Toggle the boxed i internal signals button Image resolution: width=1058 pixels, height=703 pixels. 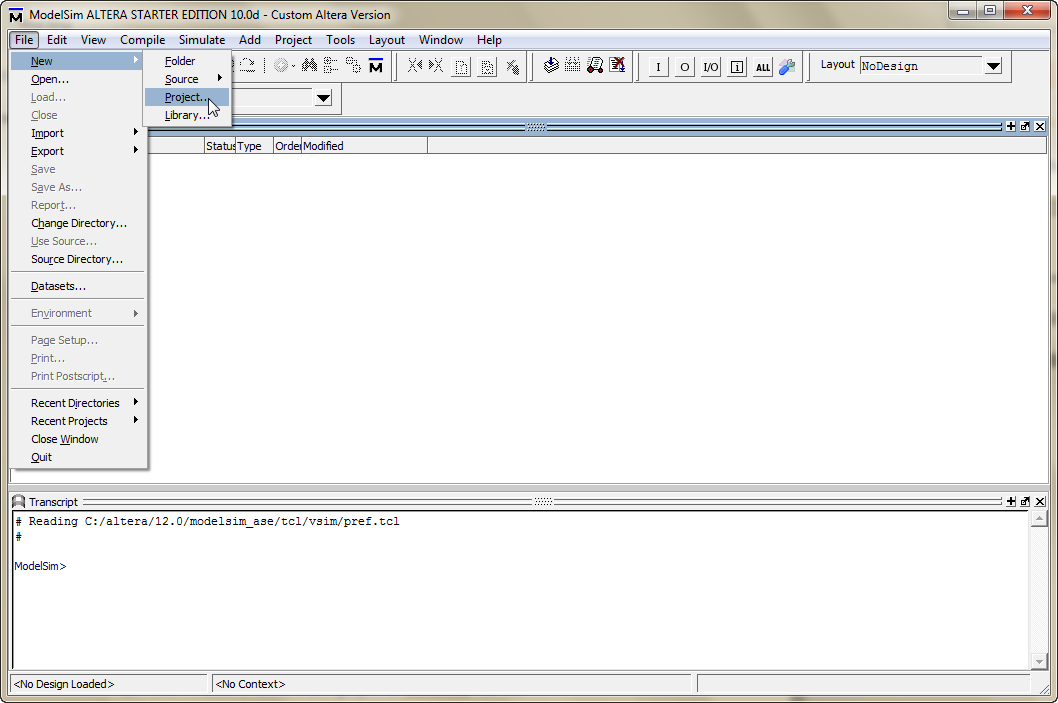click(x=737, y=67)
